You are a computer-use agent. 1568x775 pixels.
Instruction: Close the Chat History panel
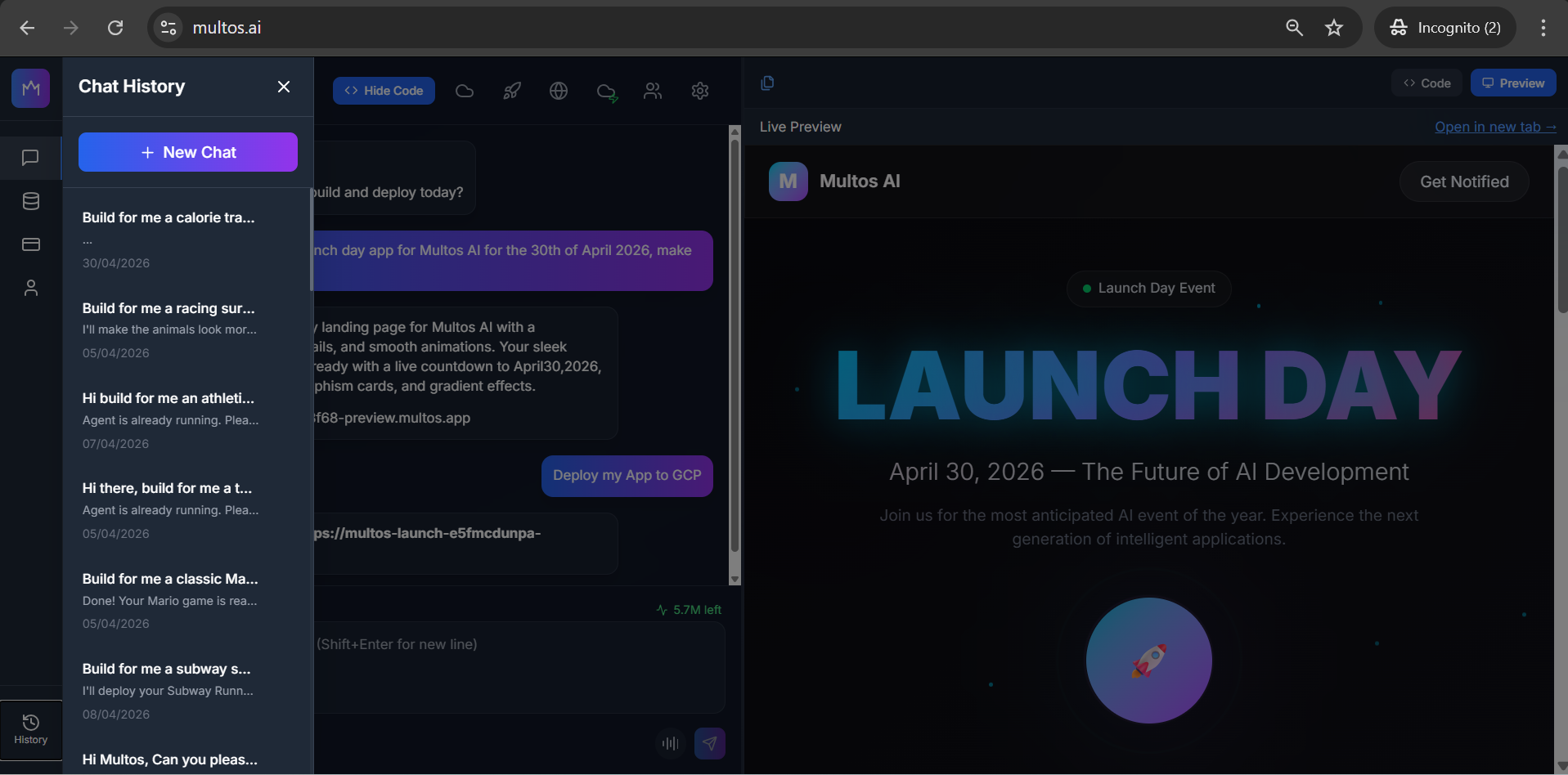click(284, 87)
